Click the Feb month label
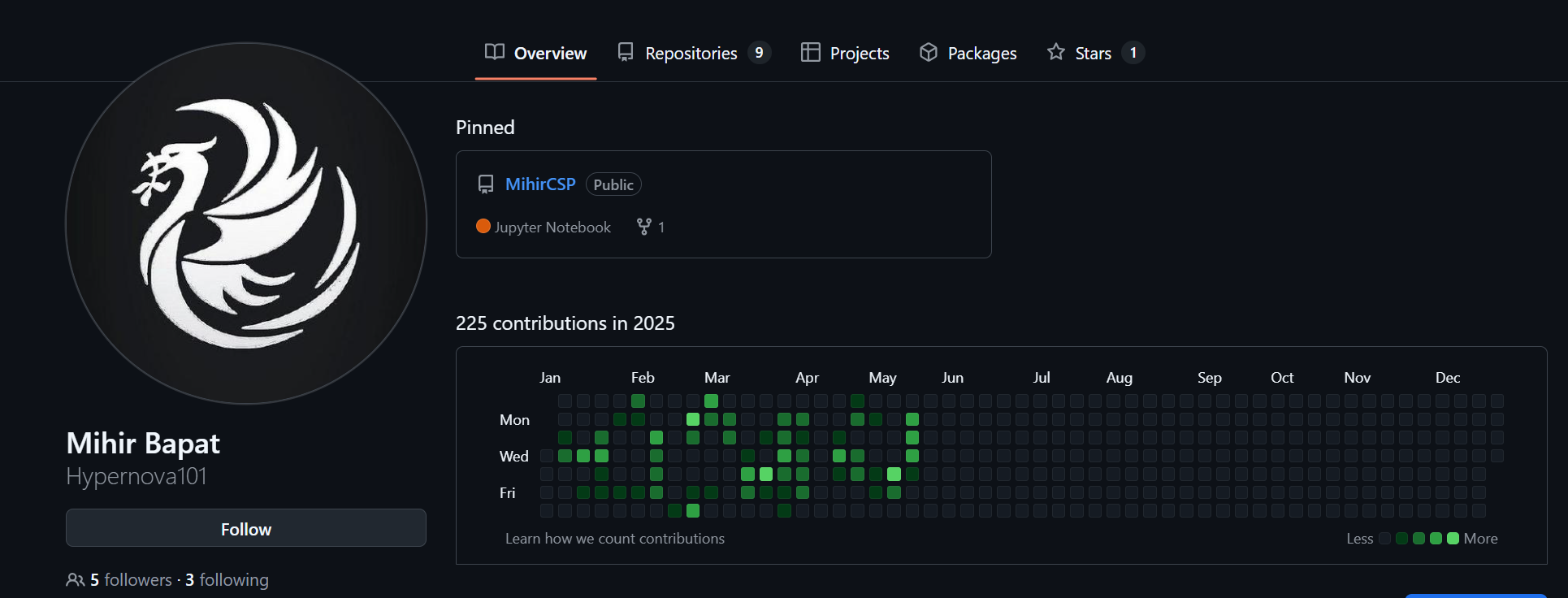The width and height of the screenshot is (1568, 598). click(643, 378)
